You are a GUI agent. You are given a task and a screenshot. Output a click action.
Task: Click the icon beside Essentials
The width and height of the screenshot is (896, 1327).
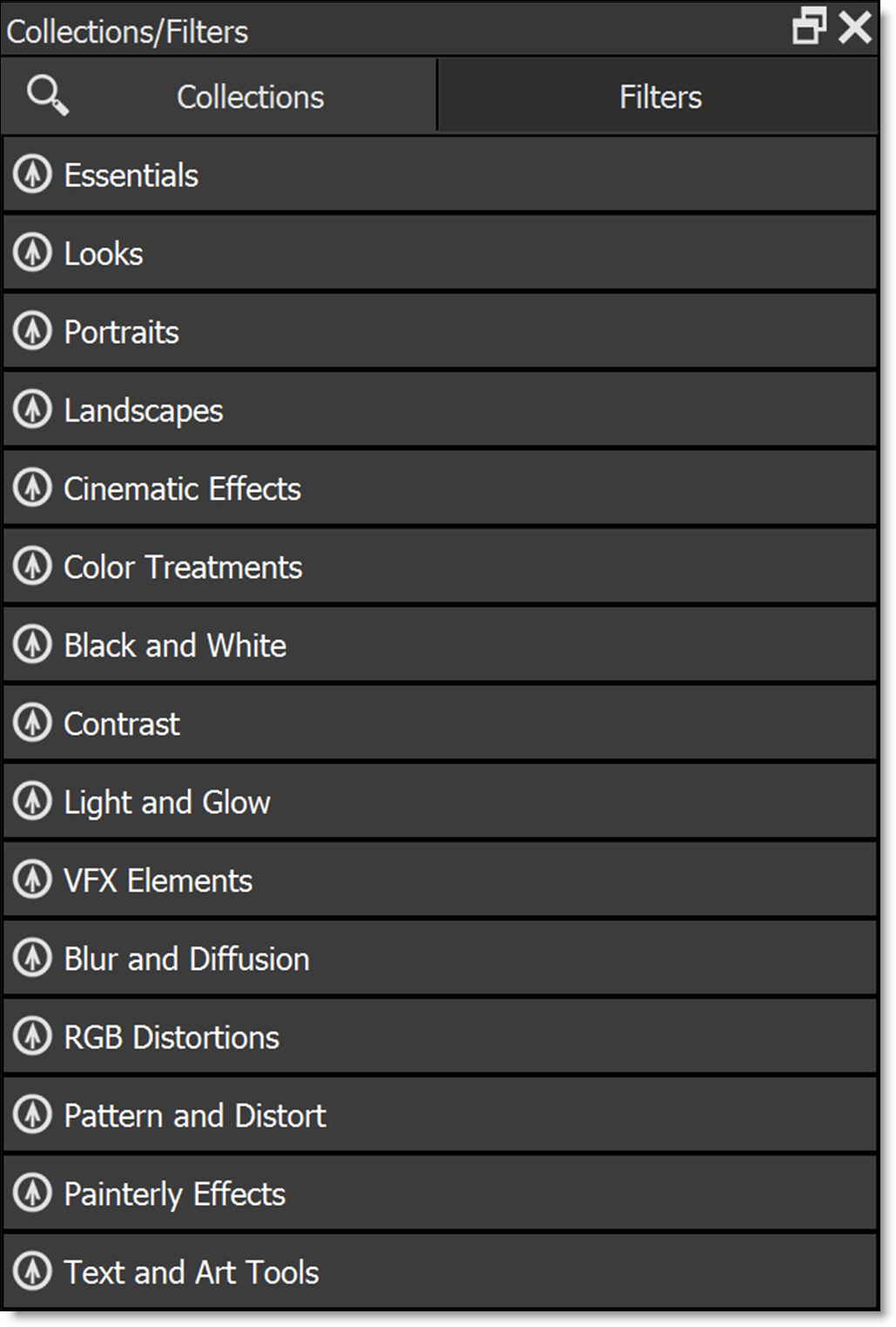click(x=33, y=175)
